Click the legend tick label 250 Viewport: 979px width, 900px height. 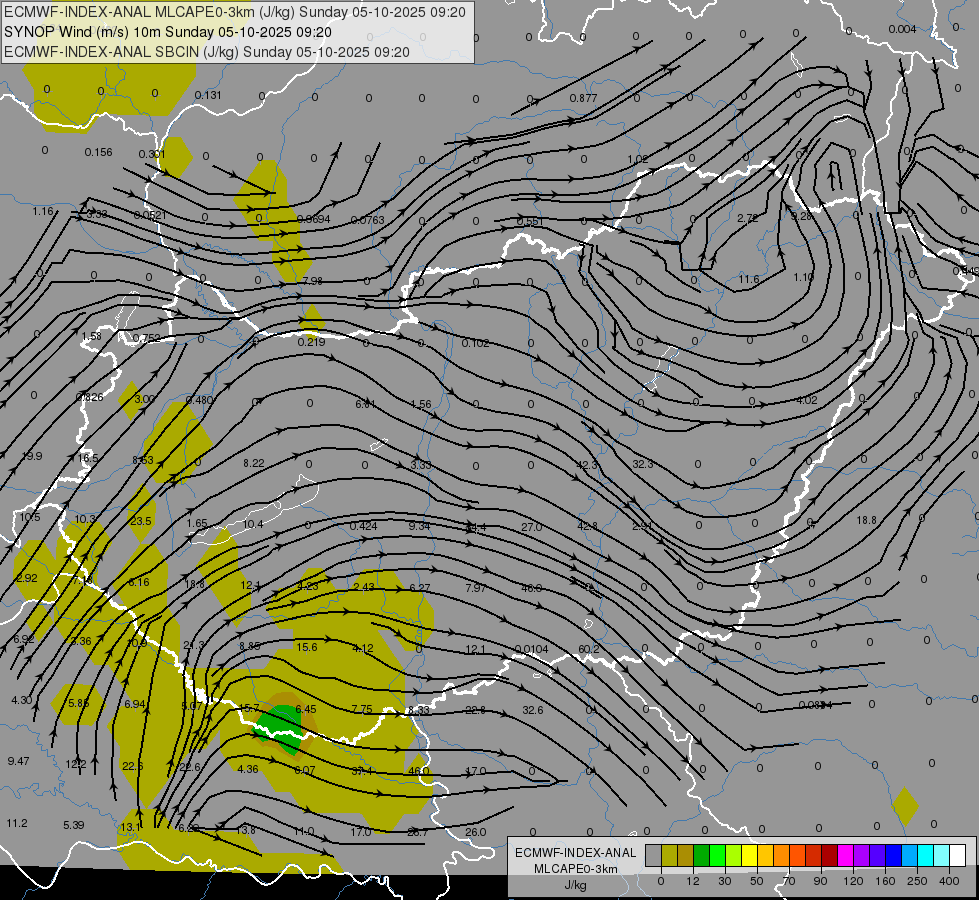(x=917, y=881)
